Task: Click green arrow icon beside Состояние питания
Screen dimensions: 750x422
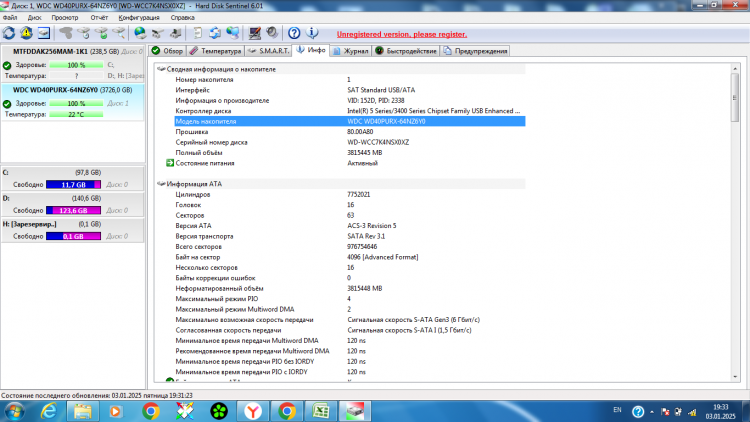Action: [169, 163]
